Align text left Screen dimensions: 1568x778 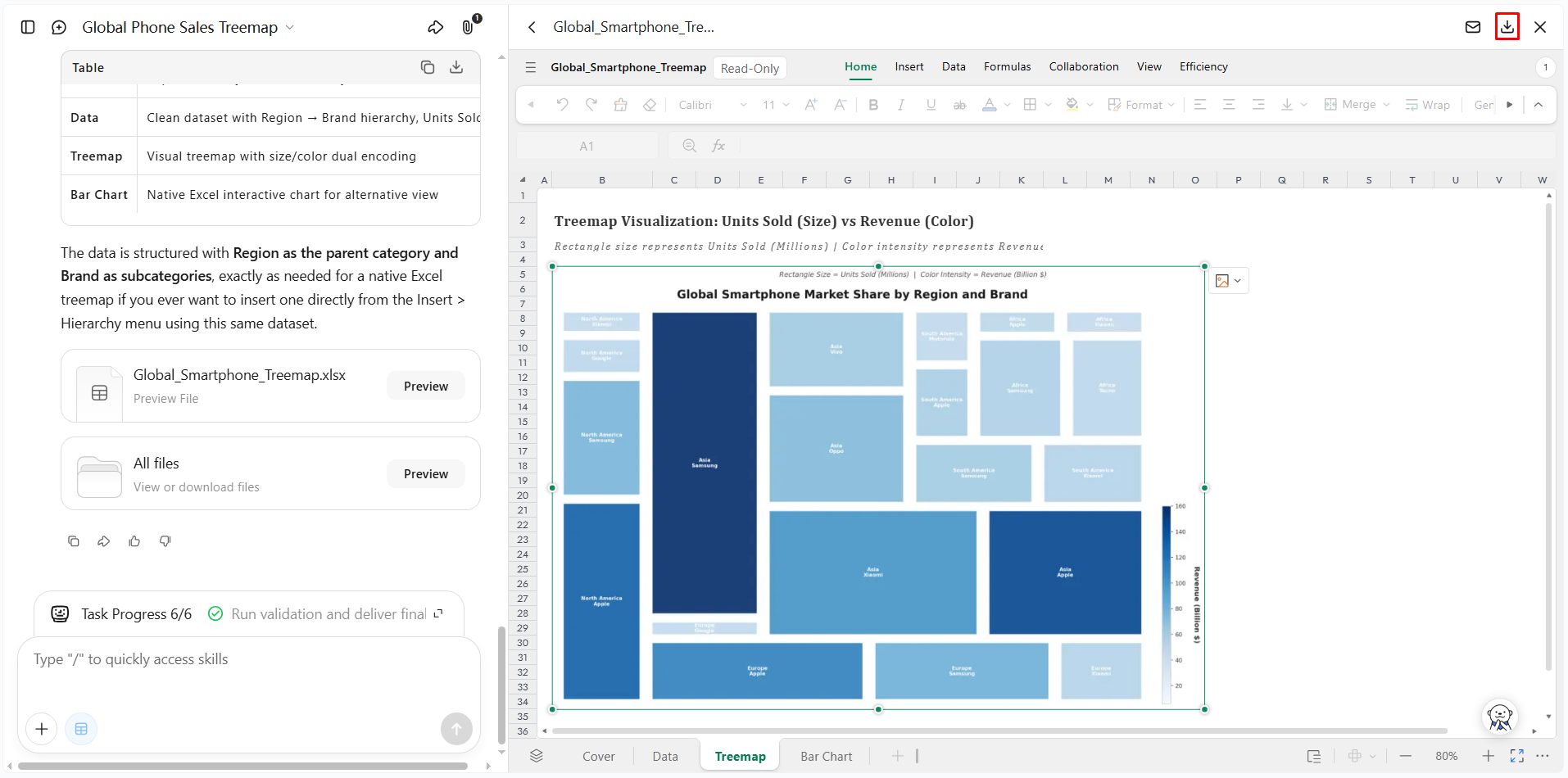point(1200,105)
